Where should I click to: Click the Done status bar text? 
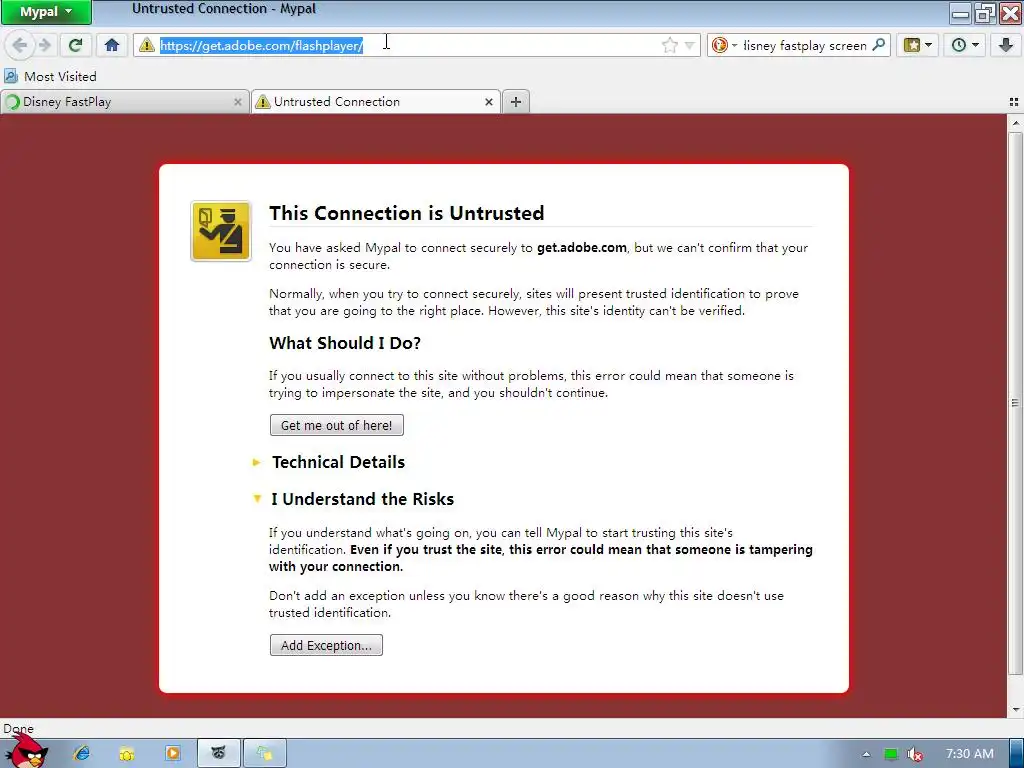coord(18,728)
